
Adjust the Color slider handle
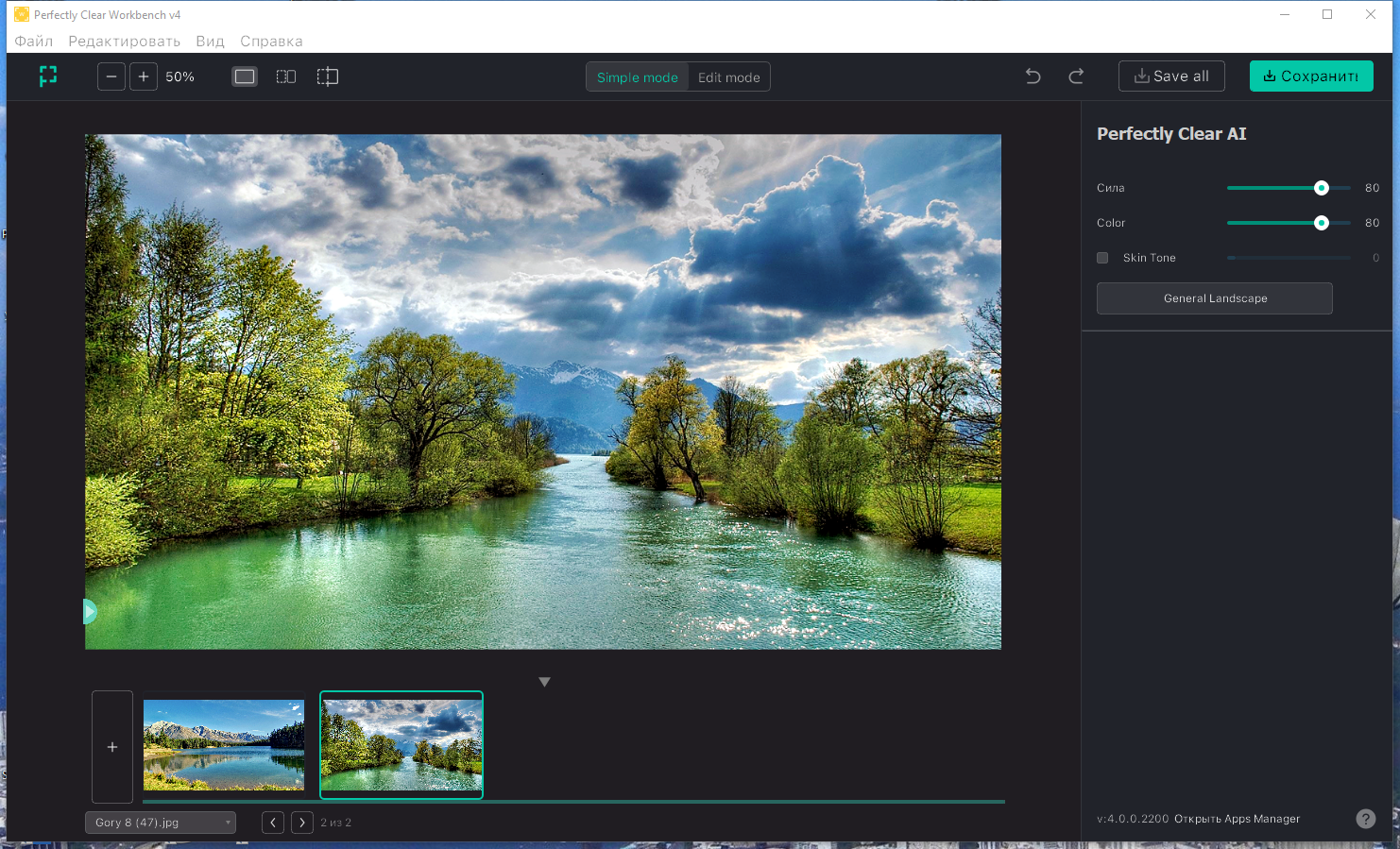coord(1322,223)
